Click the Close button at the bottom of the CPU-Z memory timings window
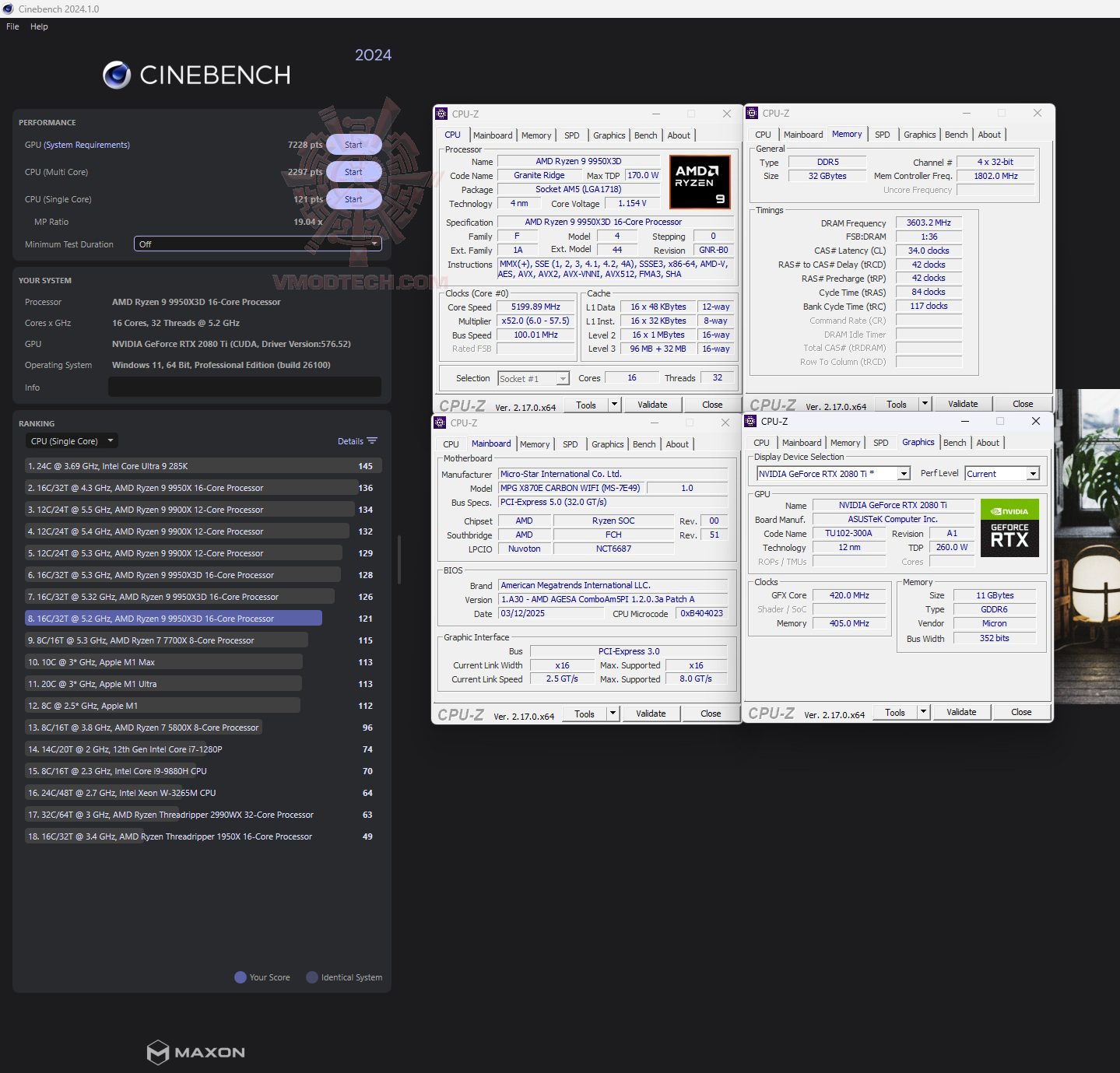Image resolution: width=1120 pixels, height=1073 pixels. coord(1023,404)
